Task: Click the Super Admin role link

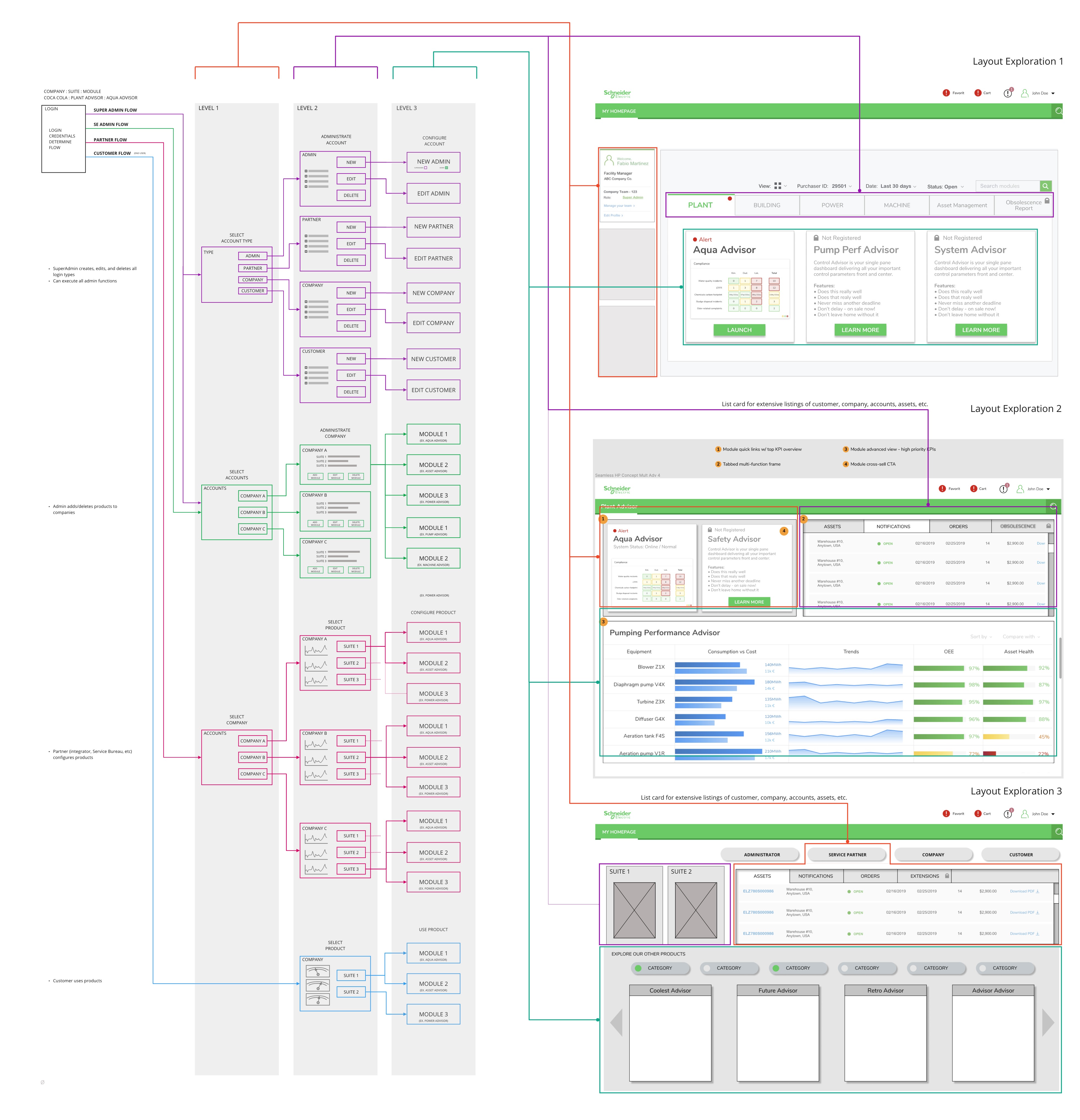Action: click(632, 197)
